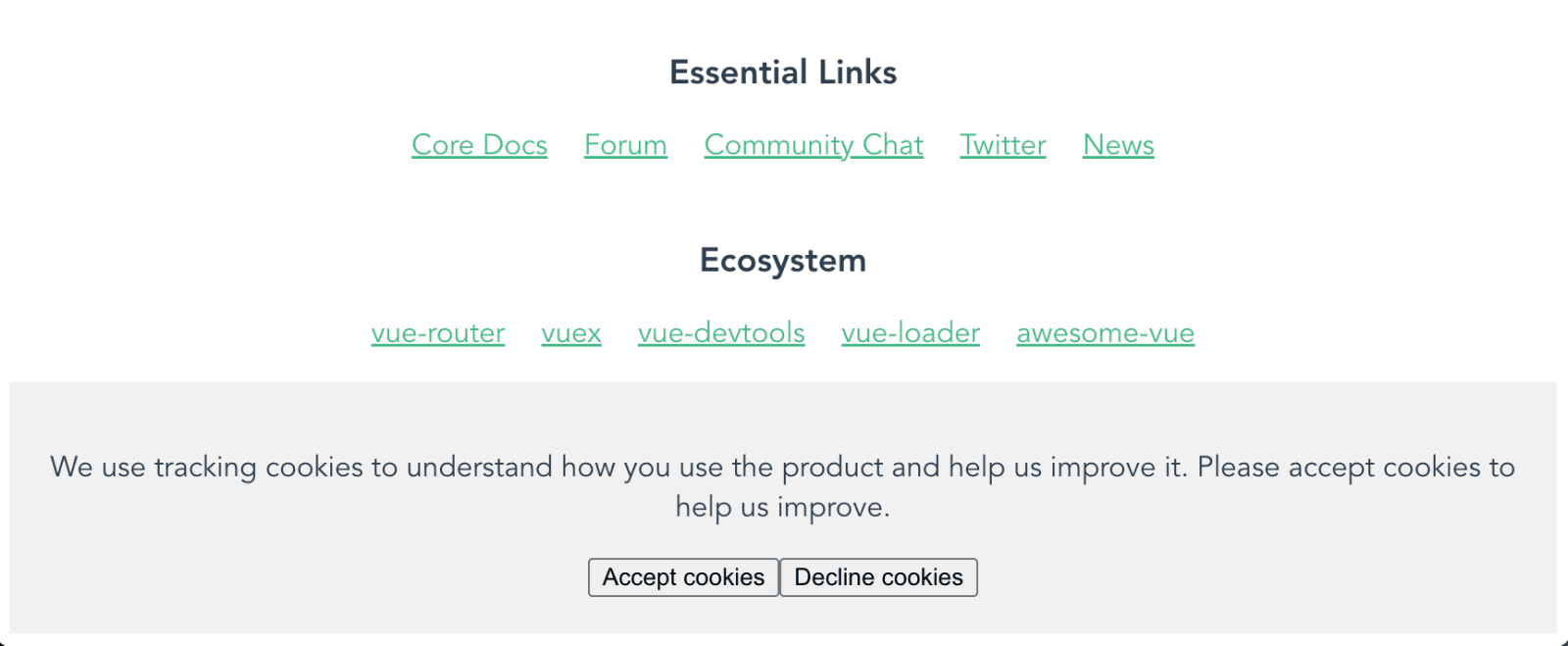The width and height of the screenshot is (1568, 646).
Task: Open the vue-devtools link
Action: [x=721, y=333]
